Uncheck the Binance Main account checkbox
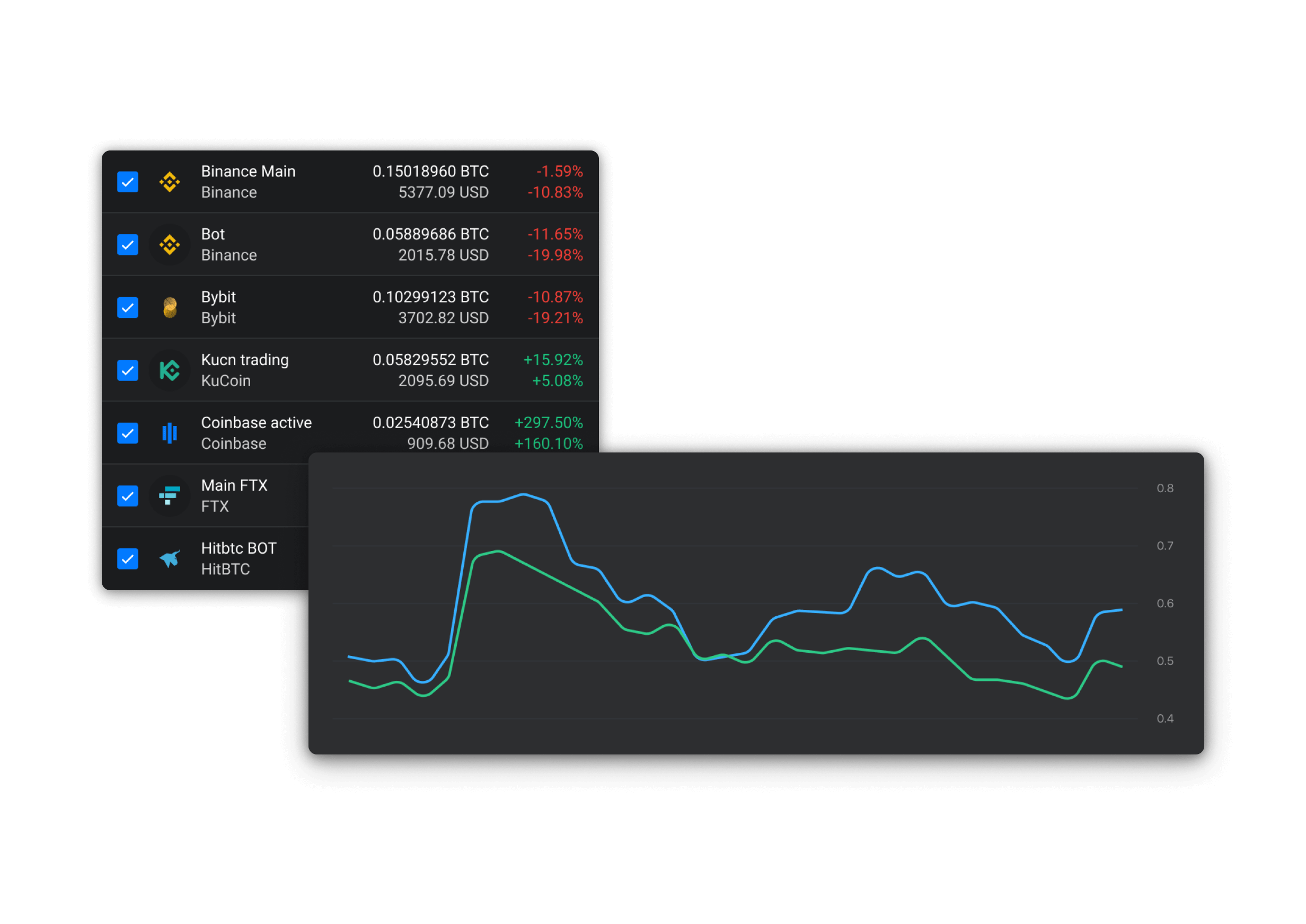Screen dimensions: 1306x924 (x=127, y=182)
